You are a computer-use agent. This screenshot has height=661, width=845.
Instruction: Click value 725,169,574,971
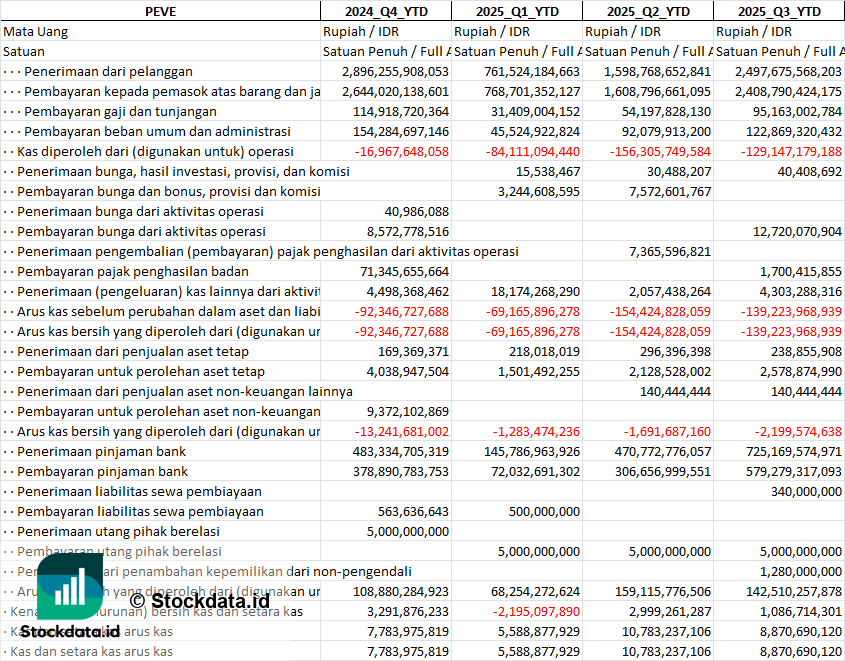pyautogui.click(x=793, y=451)
